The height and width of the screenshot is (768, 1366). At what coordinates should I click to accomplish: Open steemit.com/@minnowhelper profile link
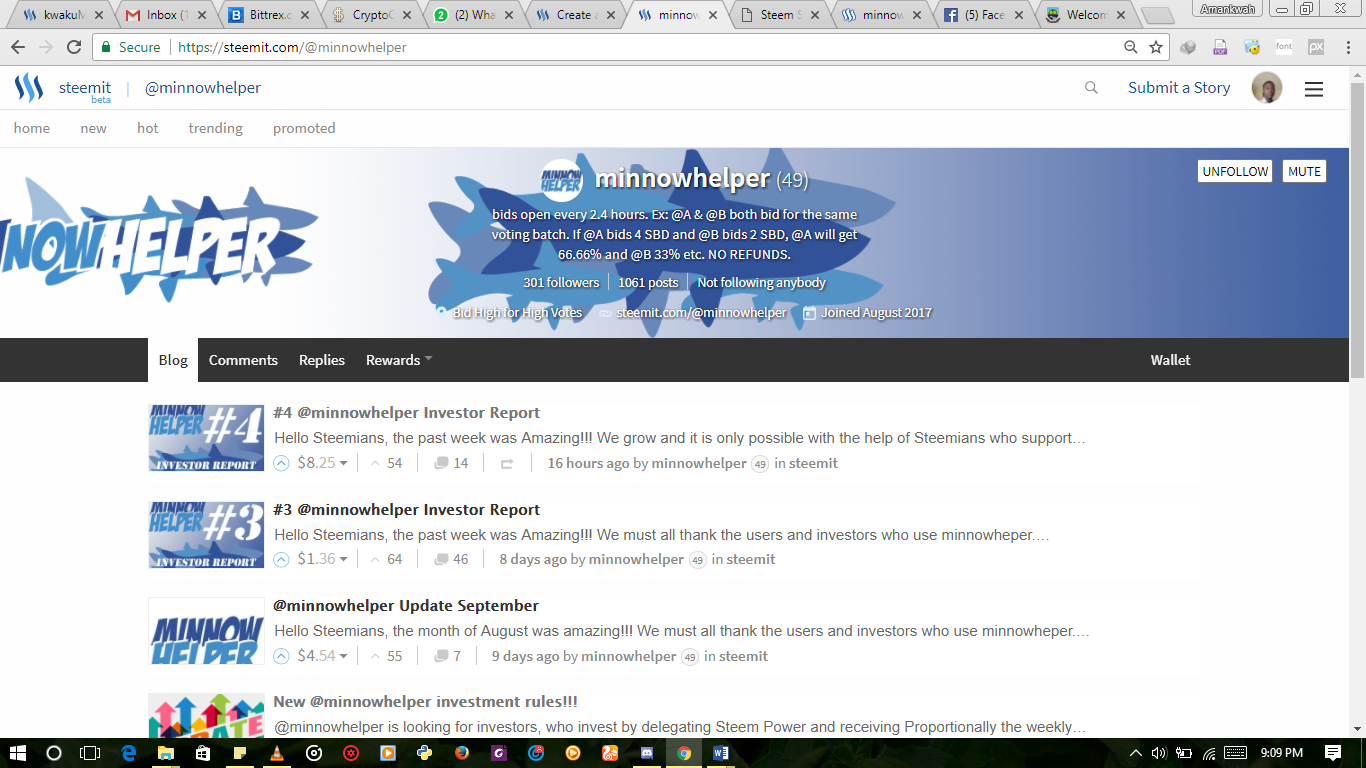[x=702, y=312]
